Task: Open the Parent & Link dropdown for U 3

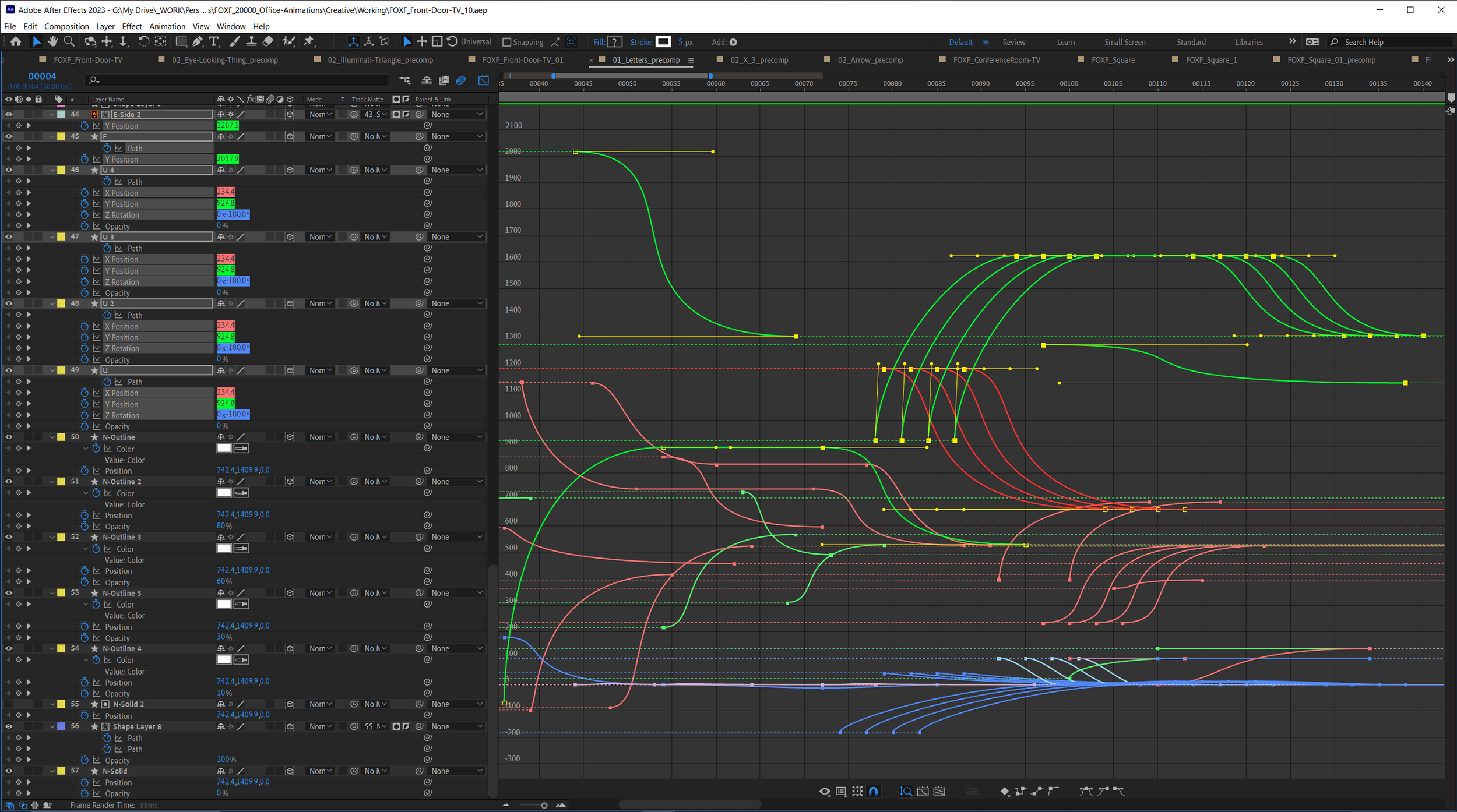Action: (456, 236)
